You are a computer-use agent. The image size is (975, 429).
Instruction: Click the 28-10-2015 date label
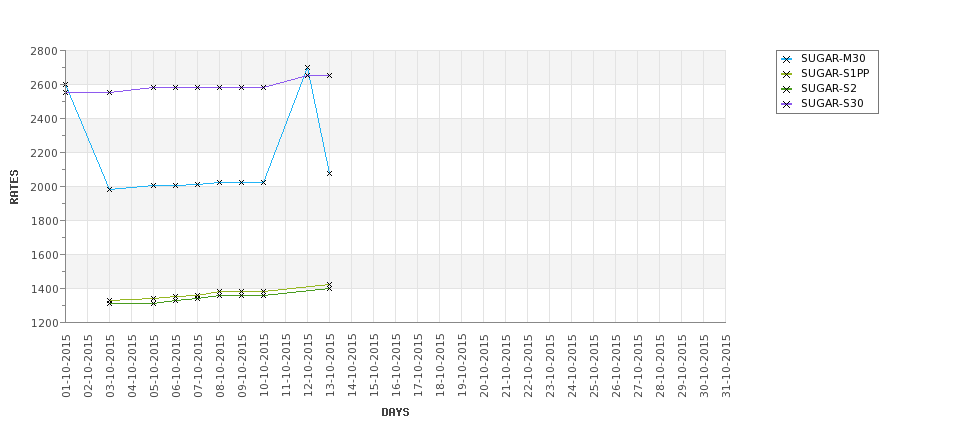(x=660, y=366)
